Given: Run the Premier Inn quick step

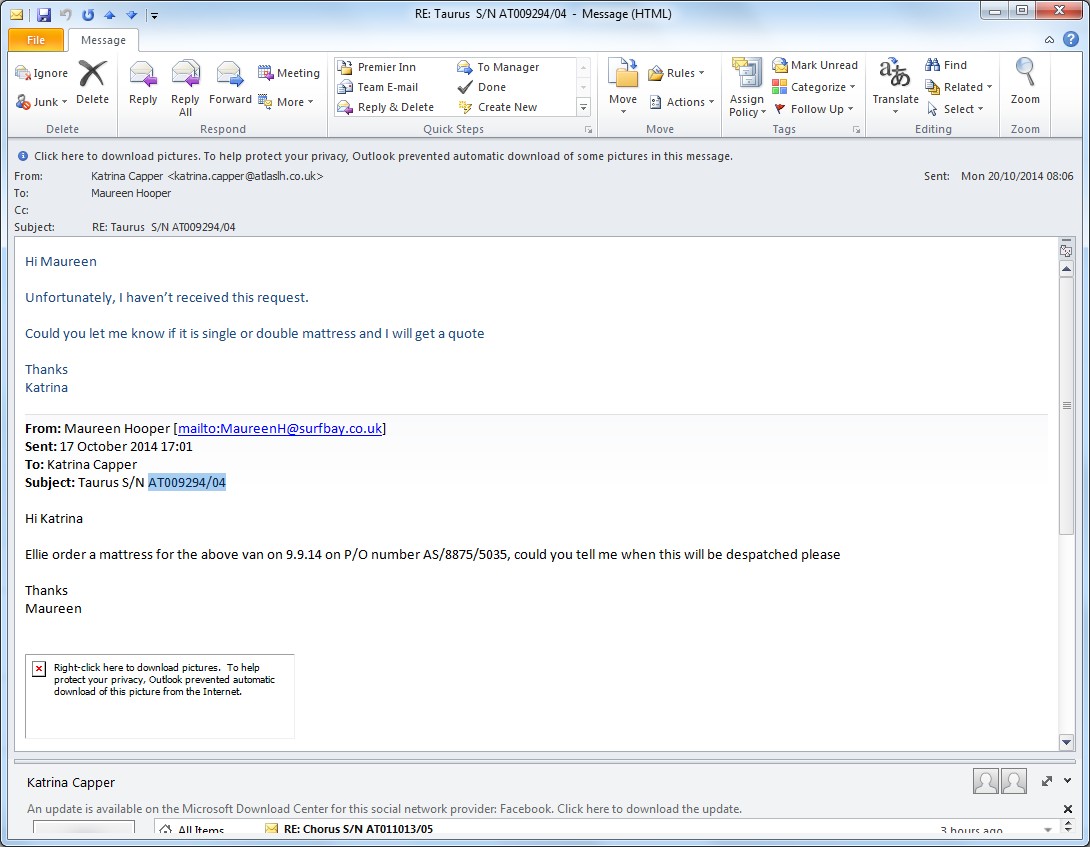Looking at the screenshot, I should click(x=376, y=67).
